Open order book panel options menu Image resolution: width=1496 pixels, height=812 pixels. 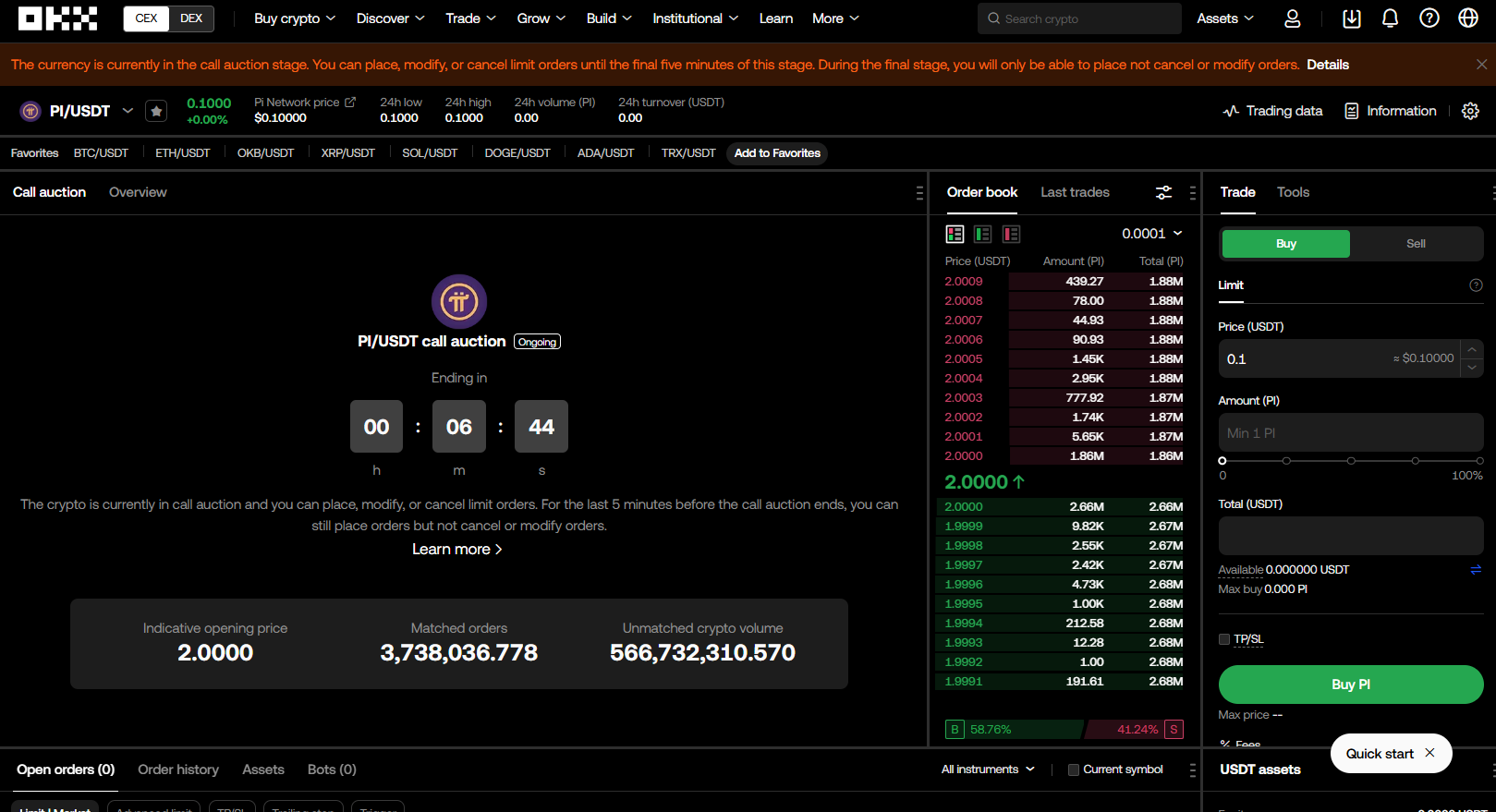pos(1192,192)
